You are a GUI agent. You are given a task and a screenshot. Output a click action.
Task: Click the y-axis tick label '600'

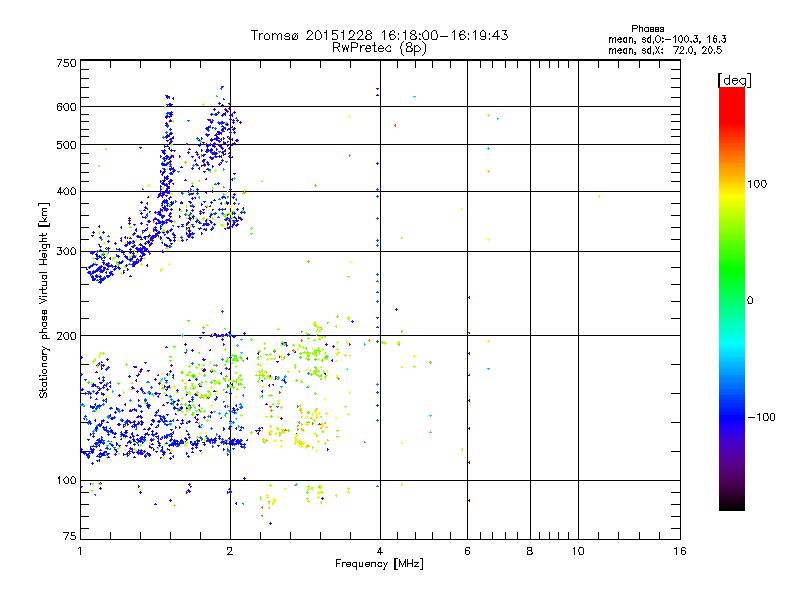[x=66, y=107]
